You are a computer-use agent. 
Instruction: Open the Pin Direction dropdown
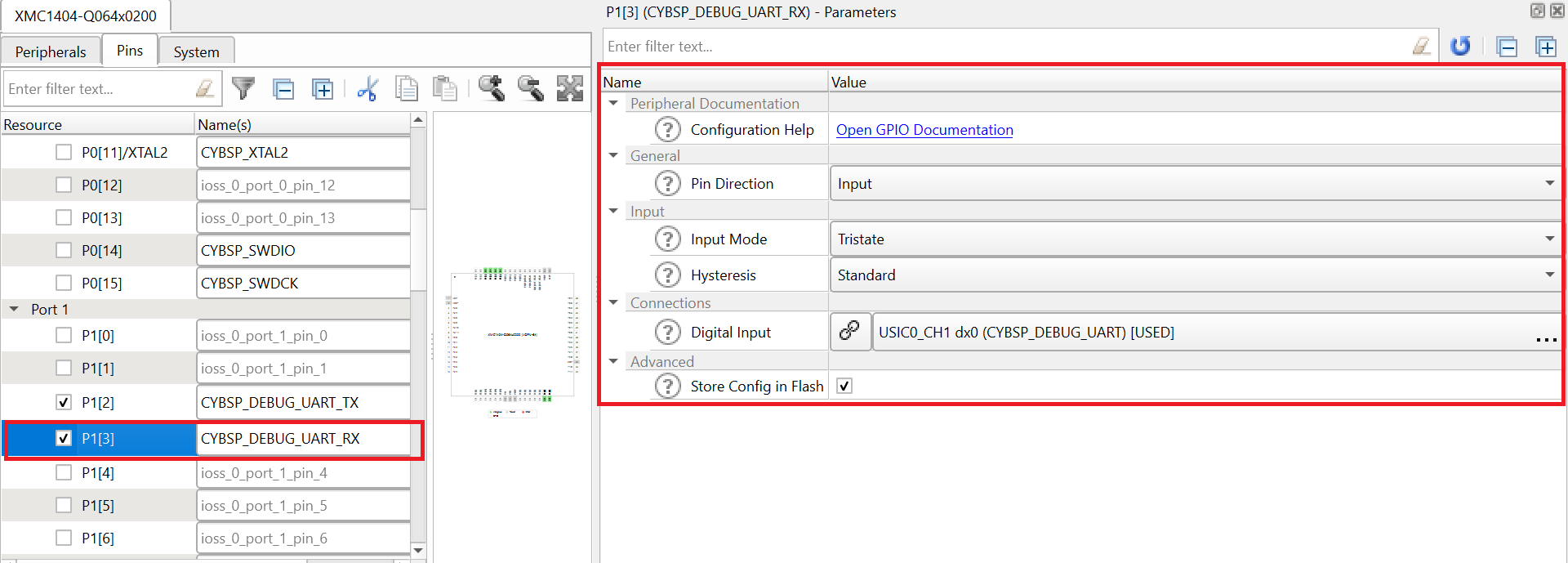(1195, 183)
